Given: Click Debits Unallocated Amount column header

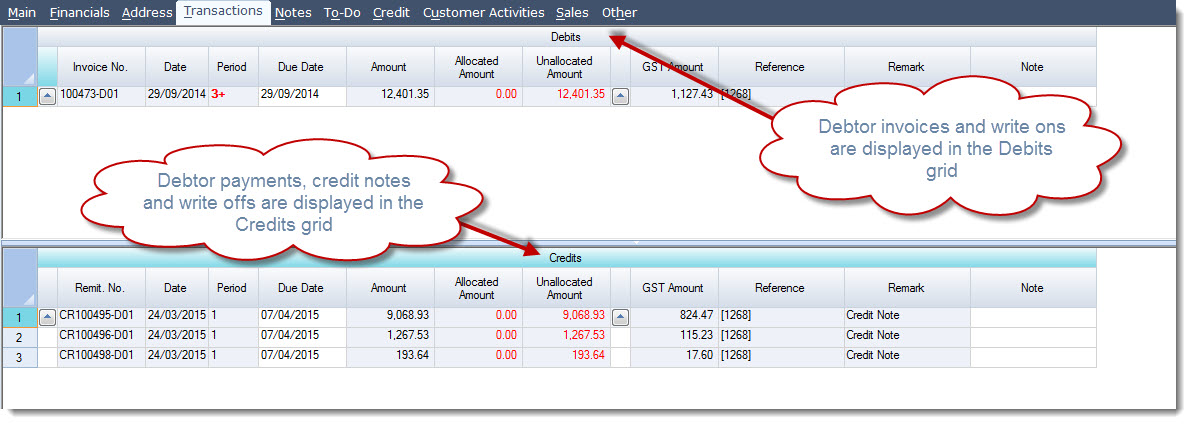Looking at the screenshot, I should click(566, 67).
